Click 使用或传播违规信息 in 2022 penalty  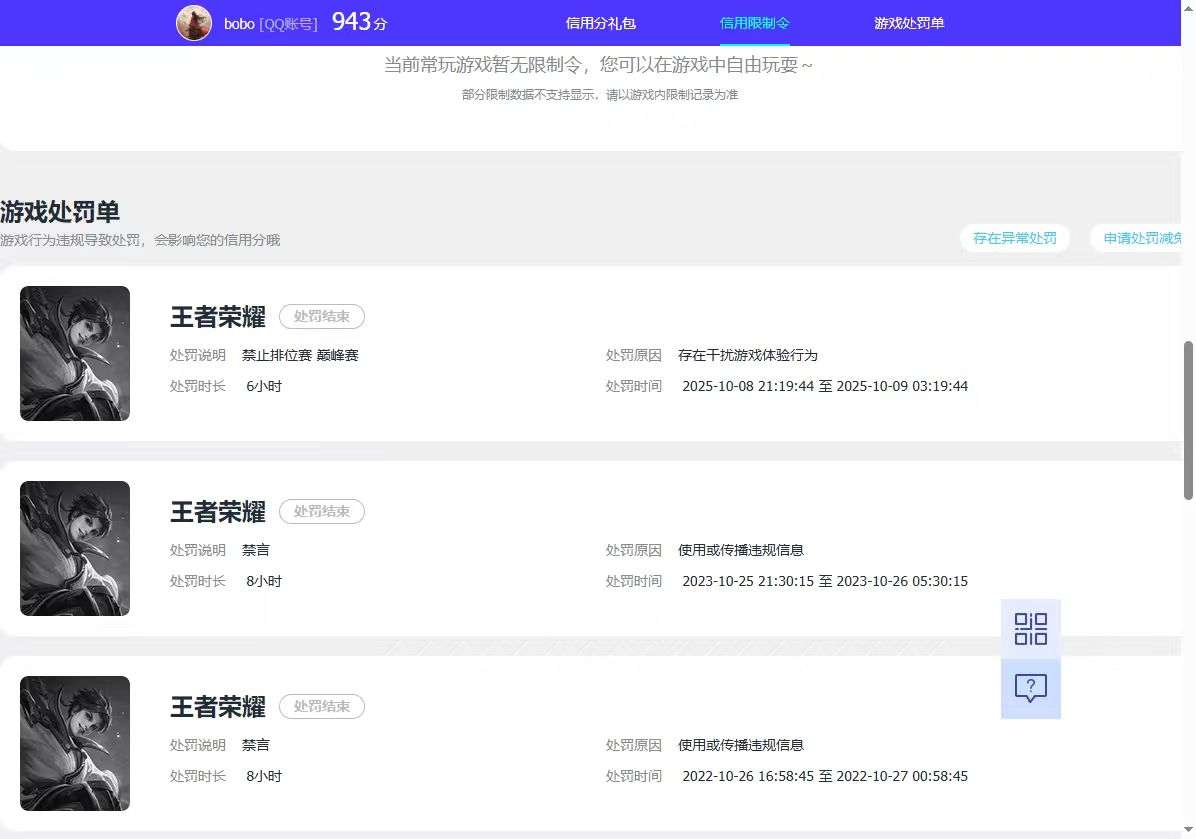click(741, 745)
